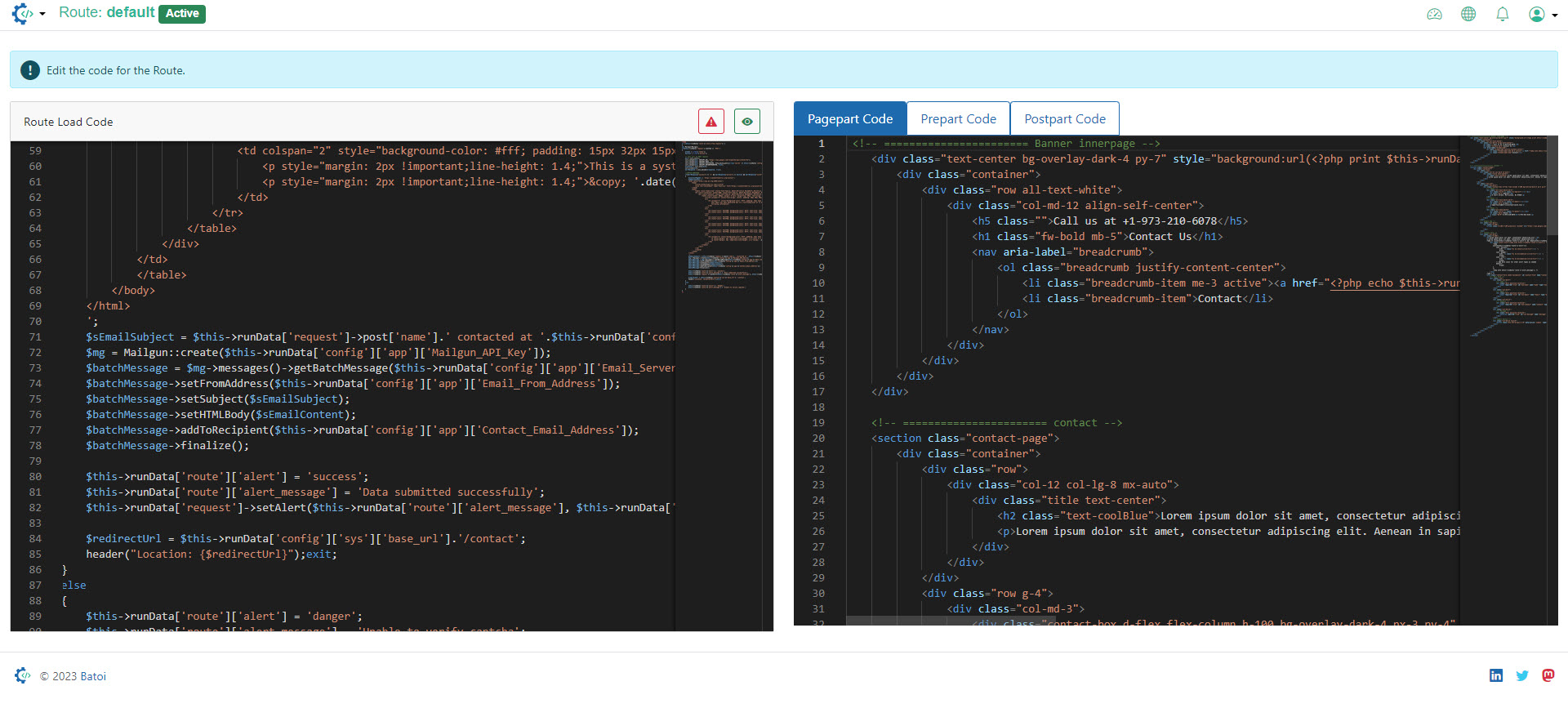Click the 'Edit the code for the Route.' message
Viewport: 1568px width, 717px height.
tap(116, 70)
